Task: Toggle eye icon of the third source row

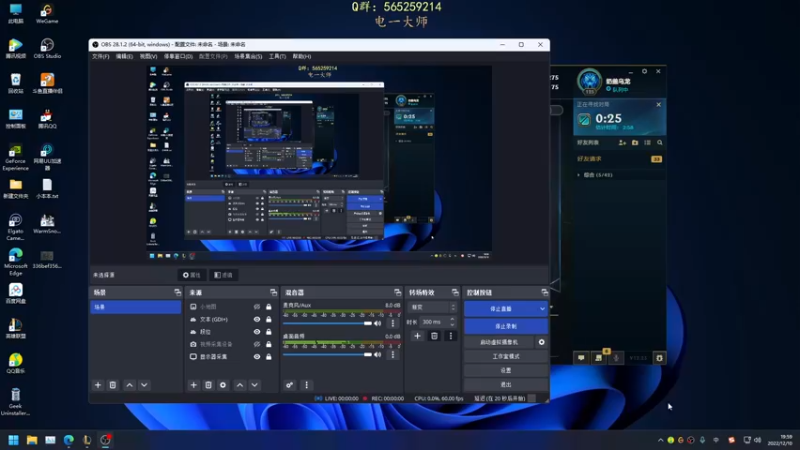Action: (257, 332)
